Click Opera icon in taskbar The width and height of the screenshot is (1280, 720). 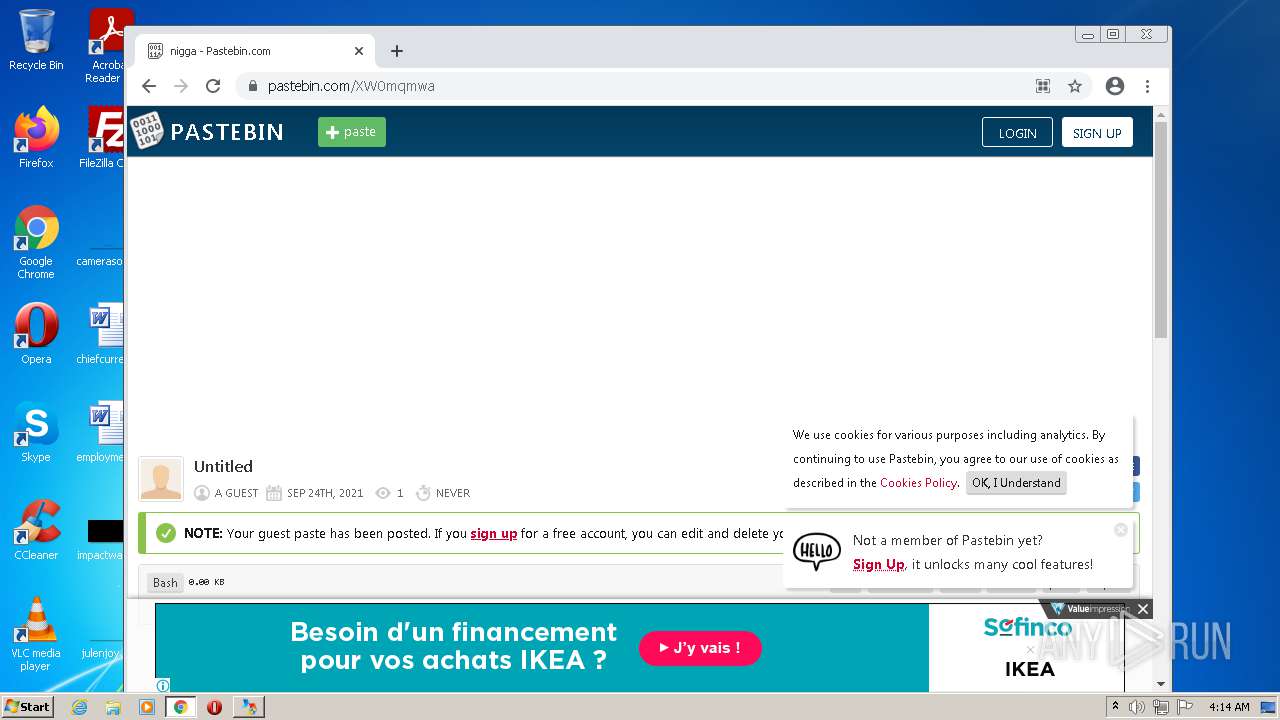tap(214, 707)
